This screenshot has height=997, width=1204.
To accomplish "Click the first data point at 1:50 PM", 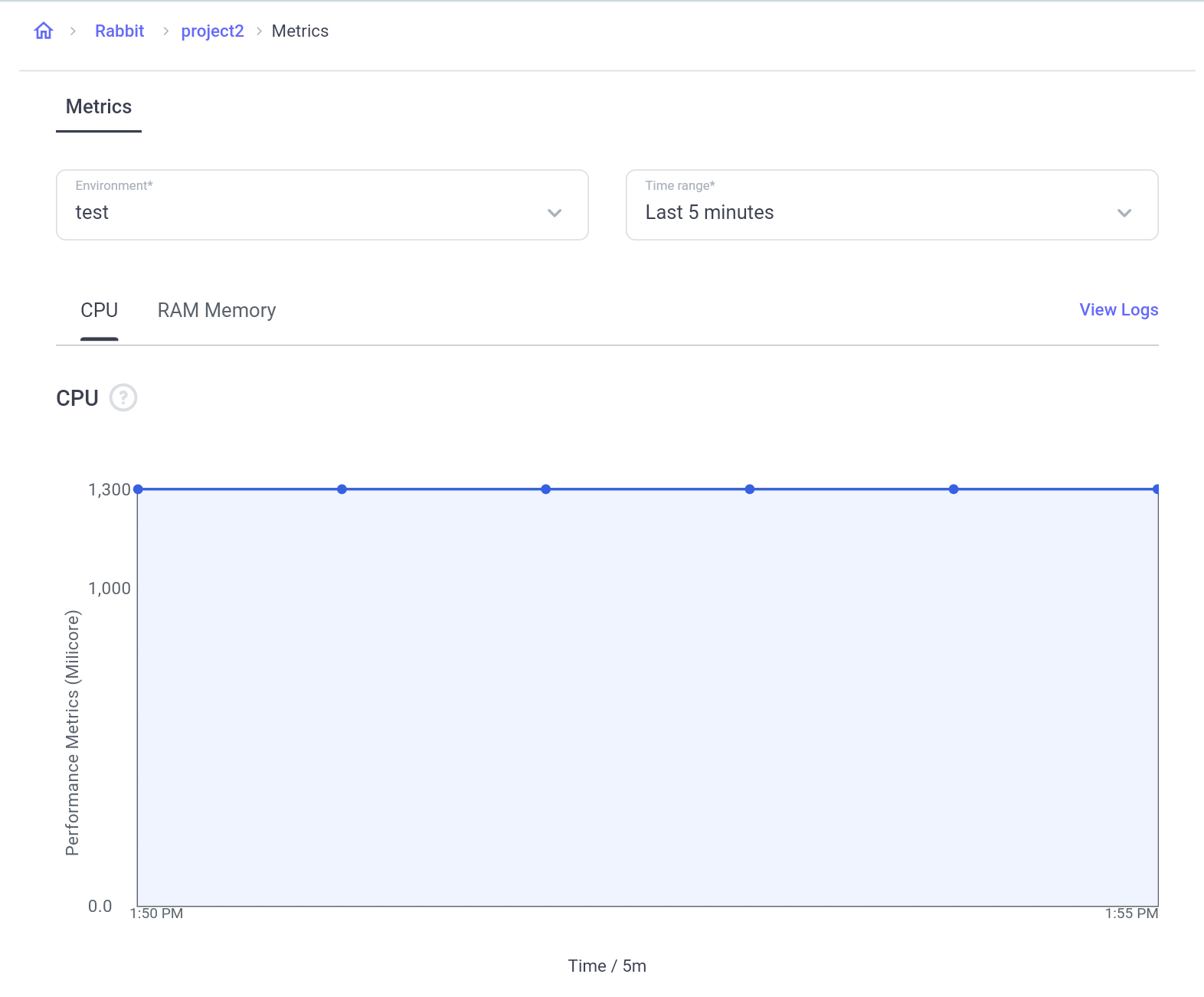I will coord(139,489).
